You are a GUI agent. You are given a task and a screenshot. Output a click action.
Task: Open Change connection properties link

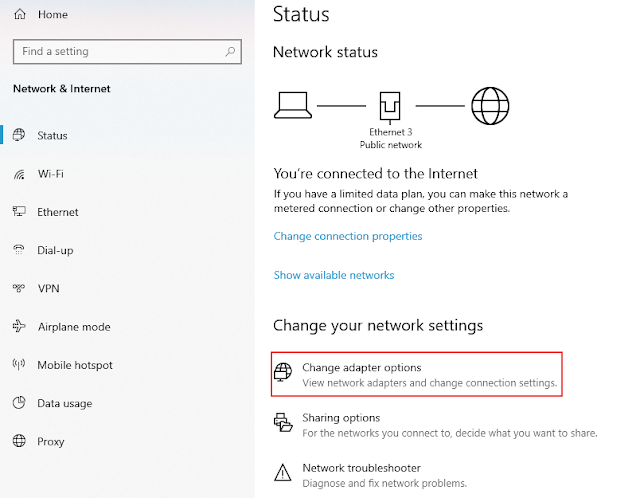point(347,236)
